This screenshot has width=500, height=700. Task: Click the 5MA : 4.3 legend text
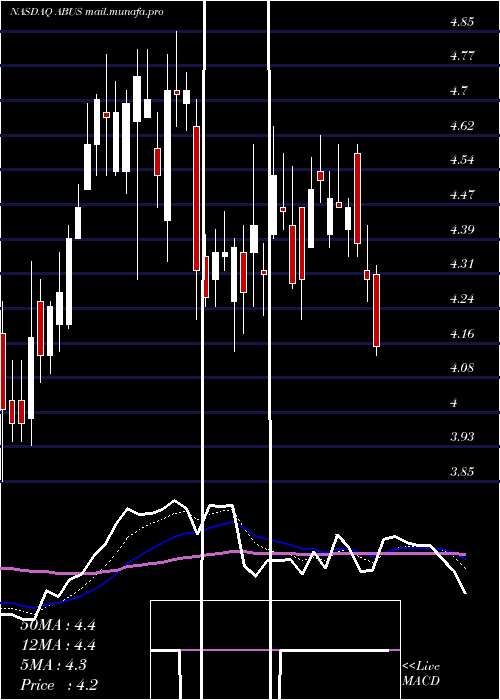[54, 665]
